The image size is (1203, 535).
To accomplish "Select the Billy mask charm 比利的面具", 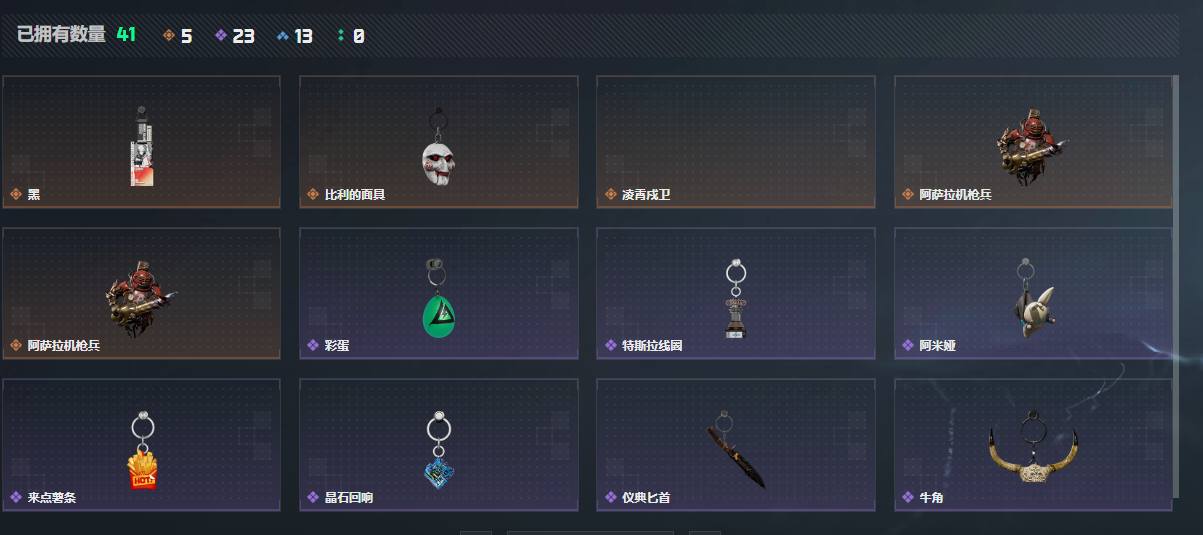I will [439, 141].
